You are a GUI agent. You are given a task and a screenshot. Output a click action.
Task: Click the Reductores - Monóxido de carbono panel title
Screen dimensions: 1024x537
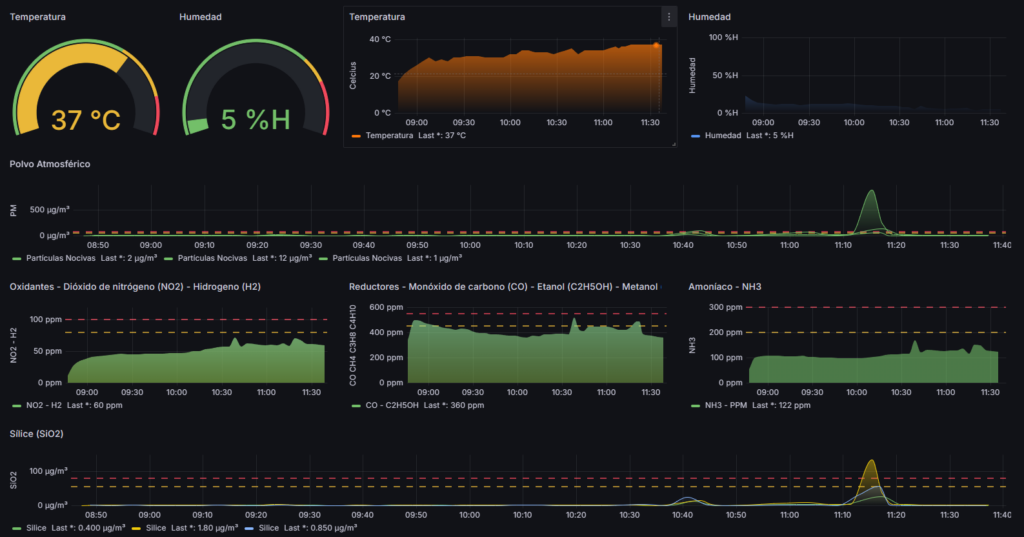503,287
